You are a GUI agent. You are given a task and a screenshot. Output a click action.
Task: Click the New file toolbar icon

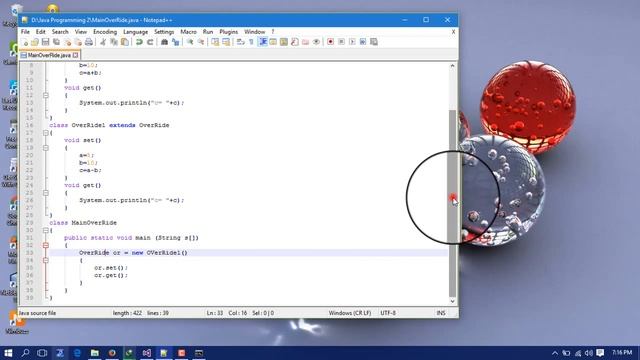[x=25, y=42]
